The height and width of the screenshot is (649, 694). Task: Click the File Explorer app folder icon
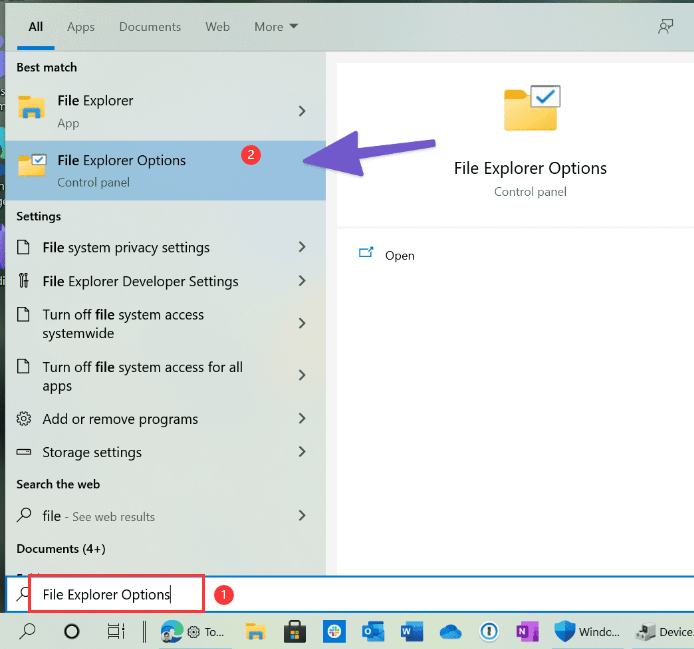point(31,107)
